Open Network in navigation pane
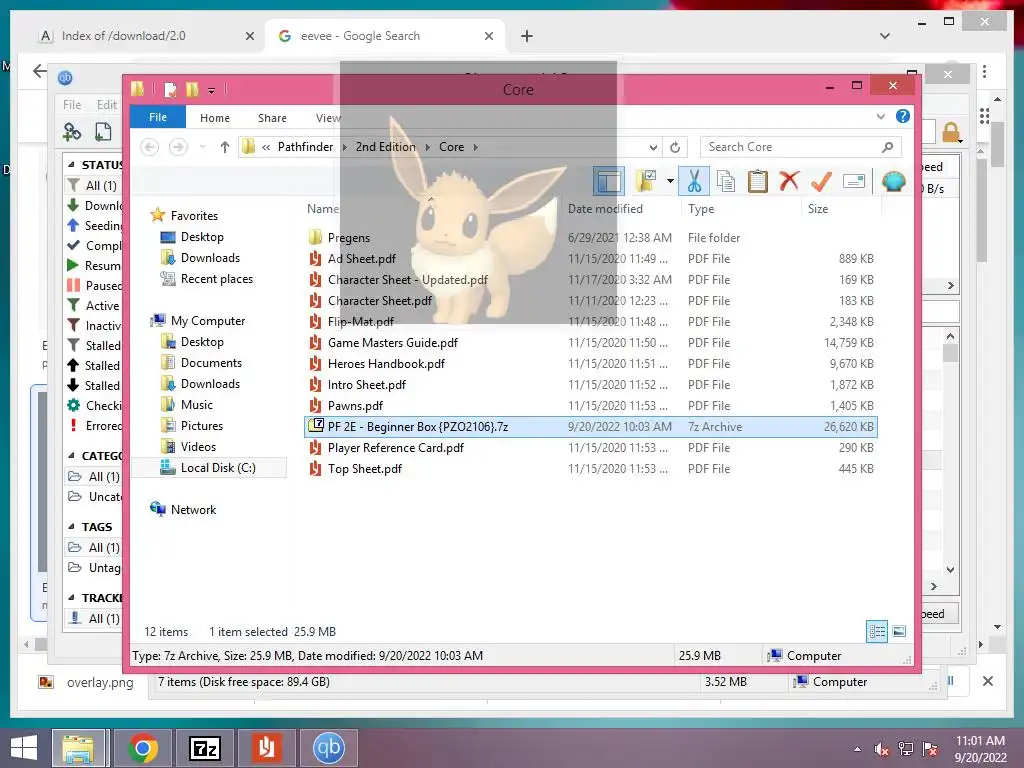The width and height of the screenshot is (1024, 768). 193,509
